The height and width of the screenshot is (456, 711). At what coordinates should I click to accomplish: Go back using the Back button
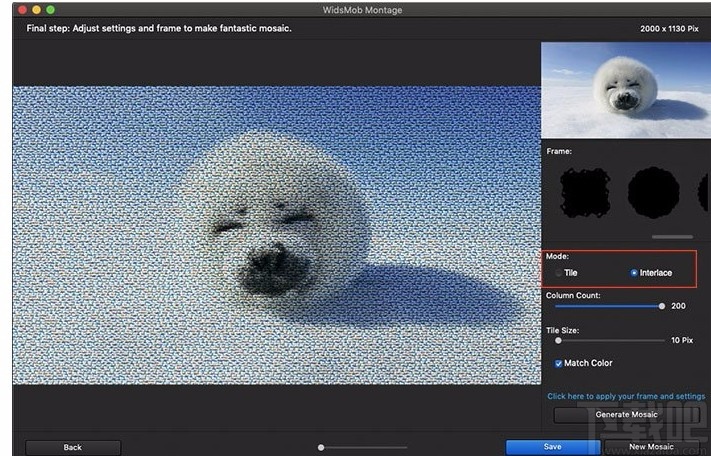pyautogui.click(x=73, y=447)
